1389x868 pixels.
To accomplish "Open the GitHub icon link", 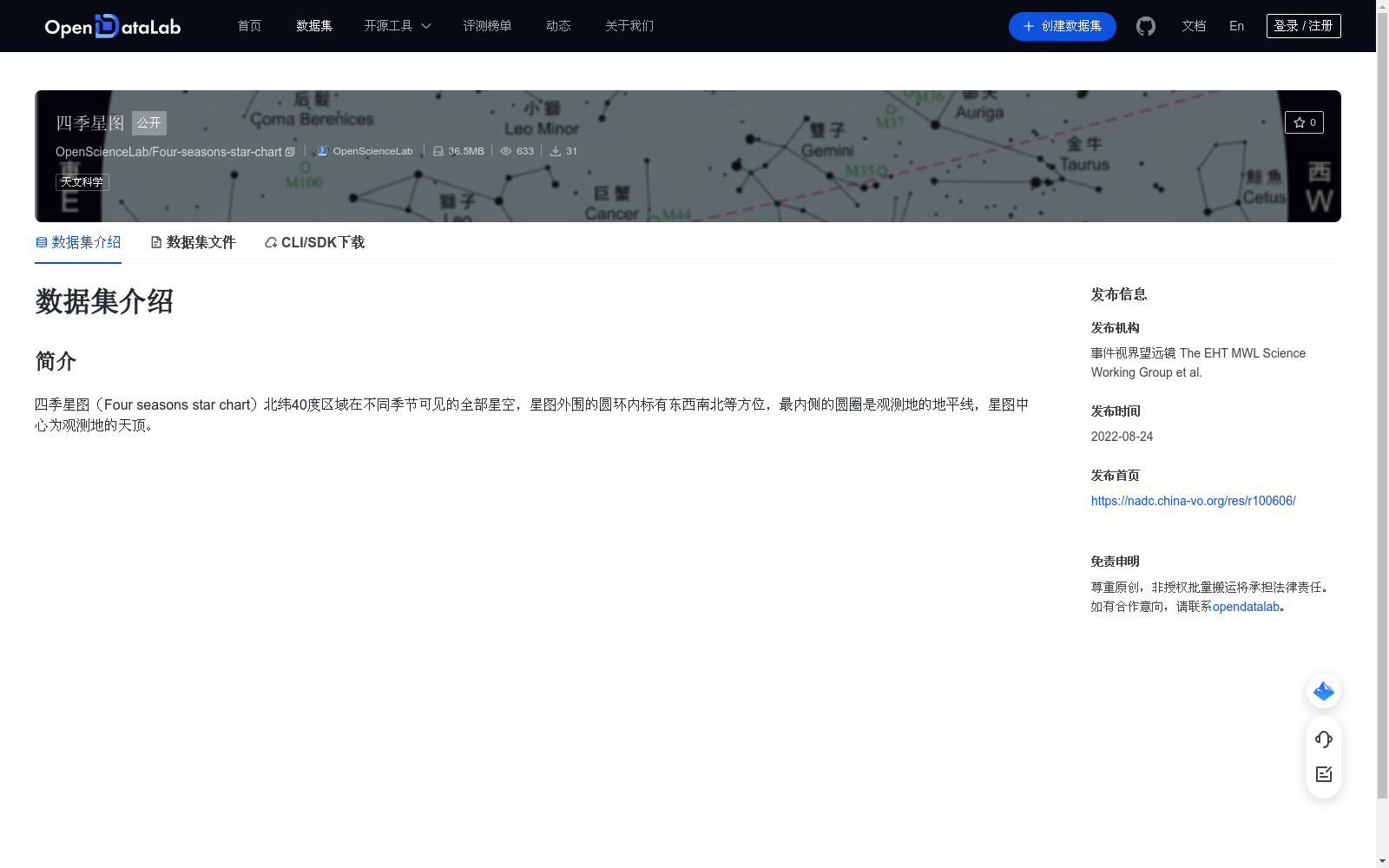I will pos(1146,26).
